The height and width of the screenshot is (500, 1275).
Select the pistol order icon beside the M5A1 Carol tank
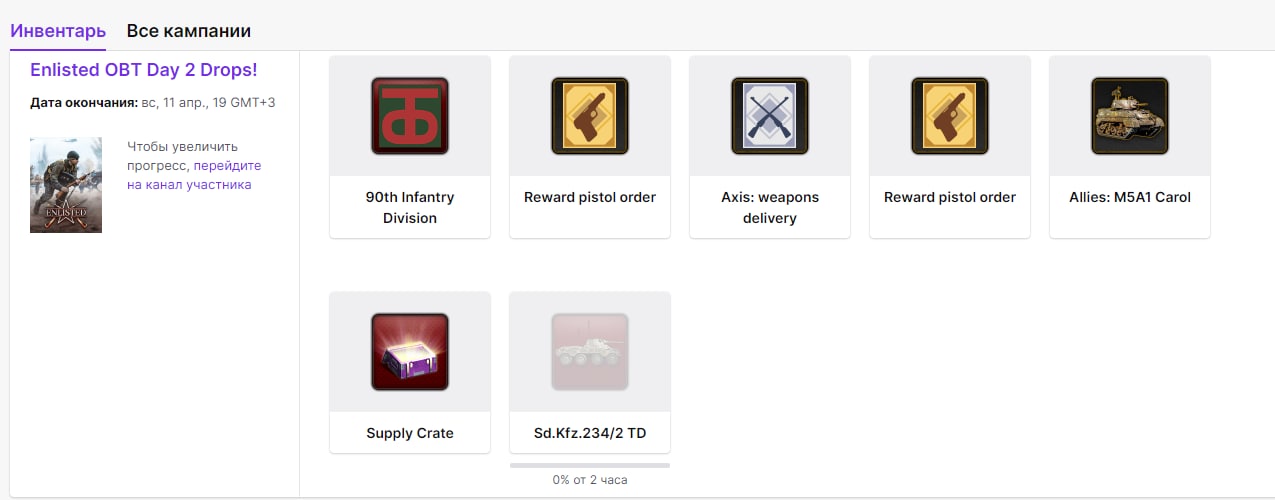coord(950,116)
